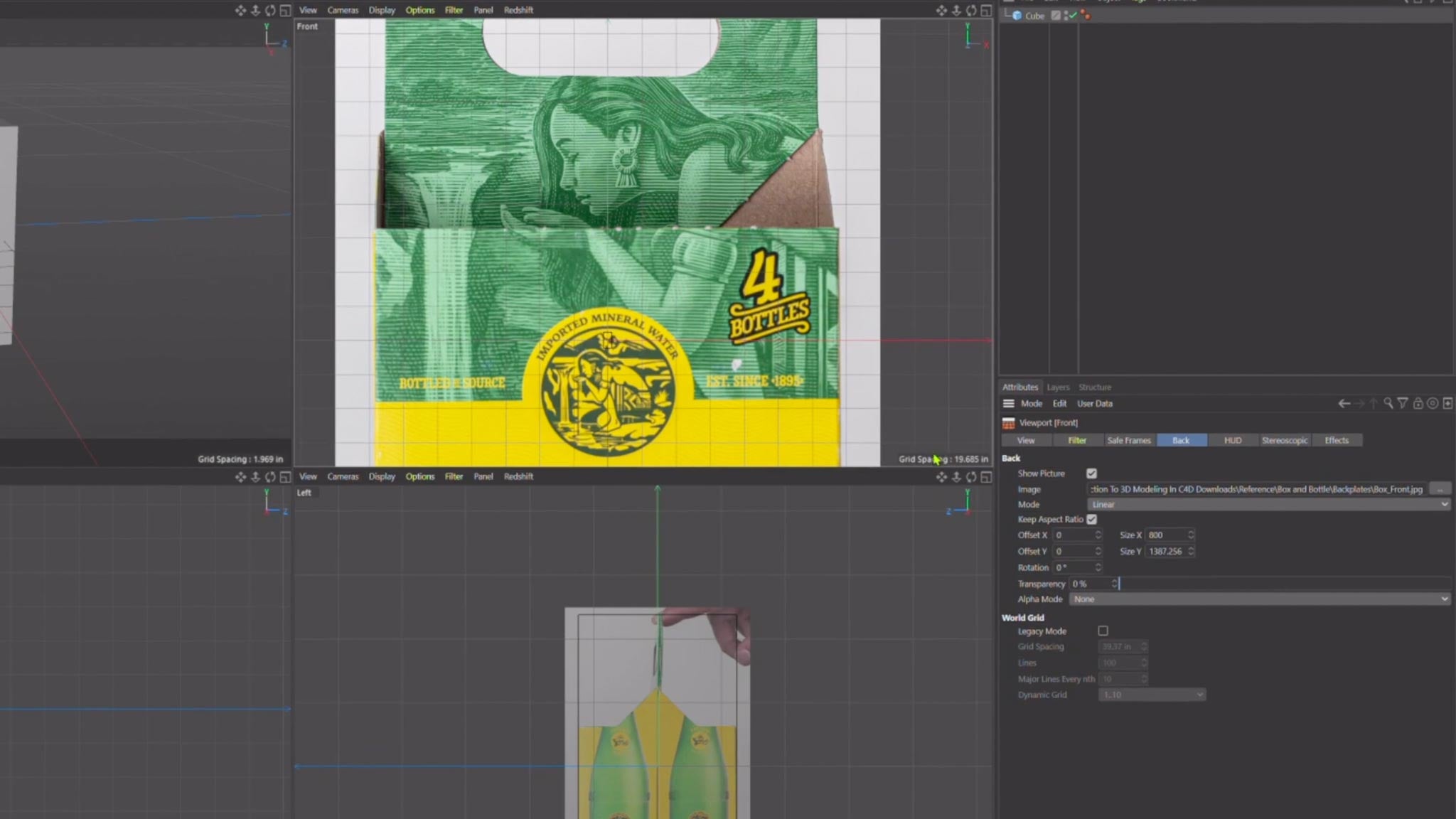Open the Options menu in Front viewport

click(419, 10)
